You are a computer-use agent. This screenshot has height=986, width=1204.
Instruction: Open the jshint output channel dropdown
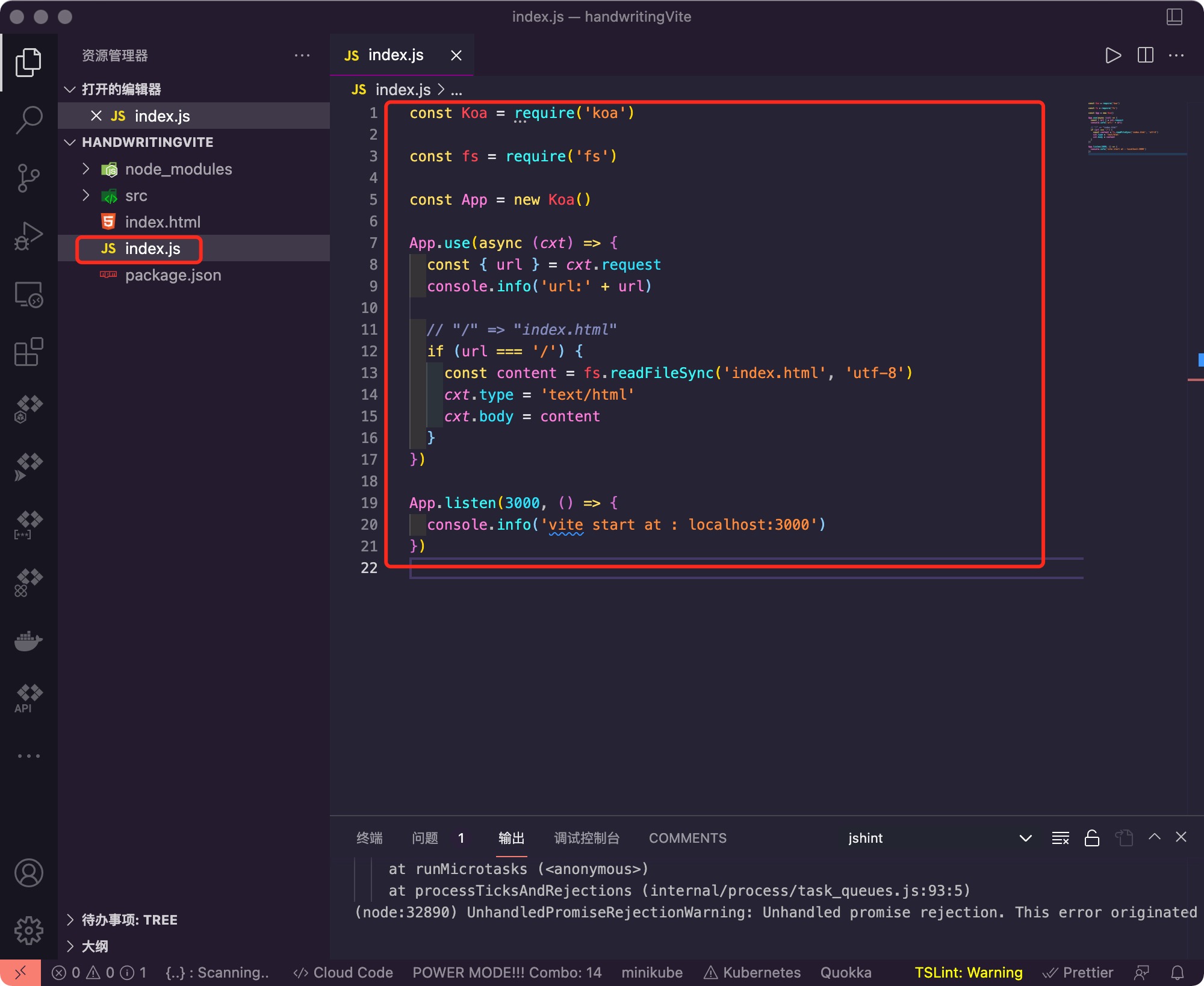coord(940,838)
